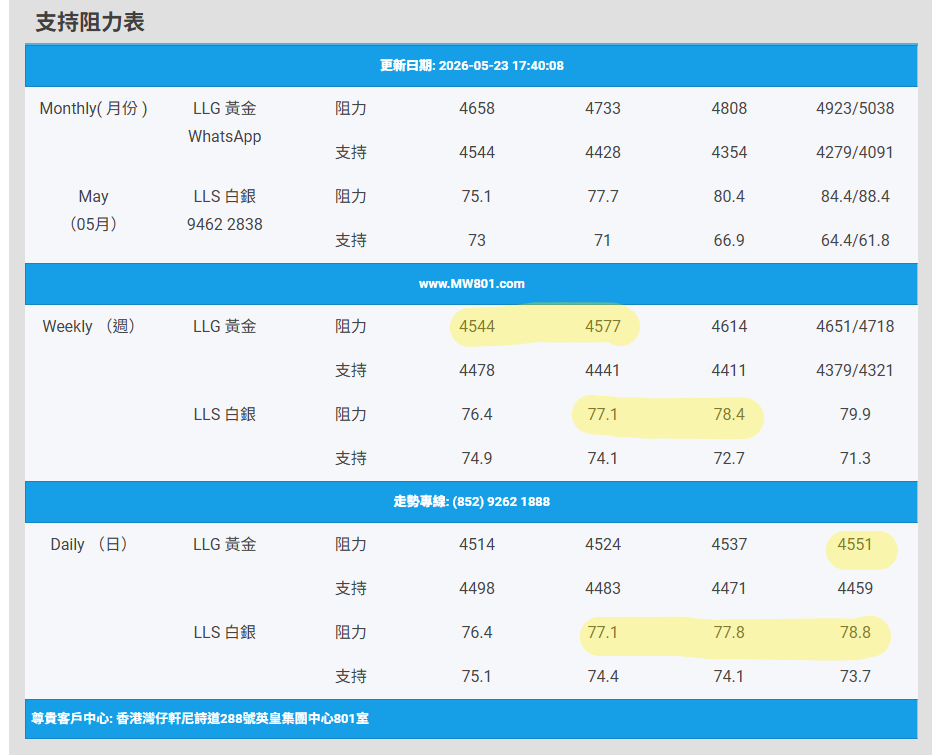Select daily silver support value 73.7
The height and width of the screenshot is (755, 933).
point(855,676)
